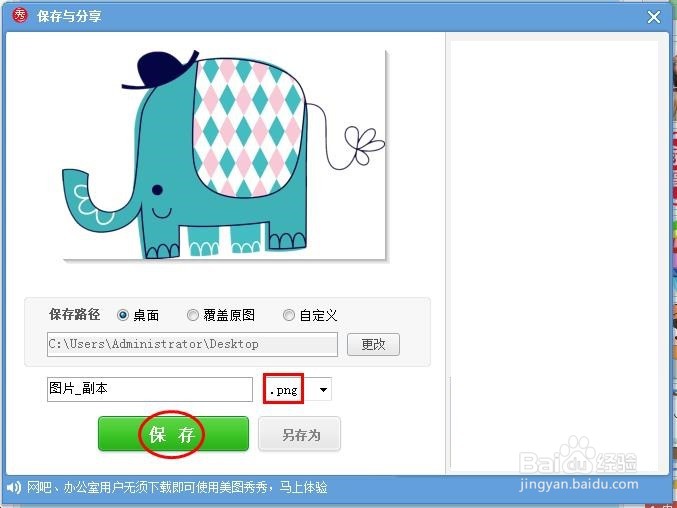The image size is (677, 508).
Task: Click the green 保存 button
Action: 173,434
